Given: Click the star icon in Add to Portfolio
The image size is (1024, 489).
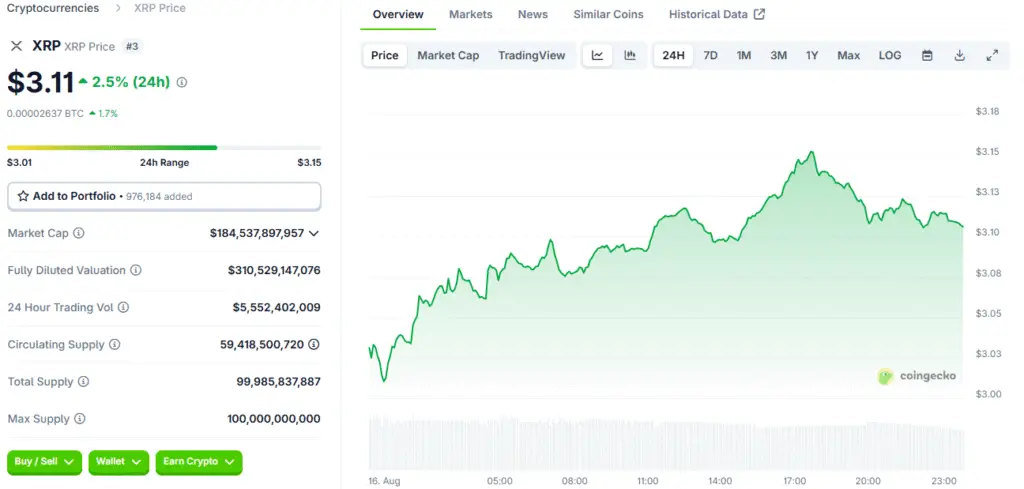Looking at the screenshot, I should [23, 196].
